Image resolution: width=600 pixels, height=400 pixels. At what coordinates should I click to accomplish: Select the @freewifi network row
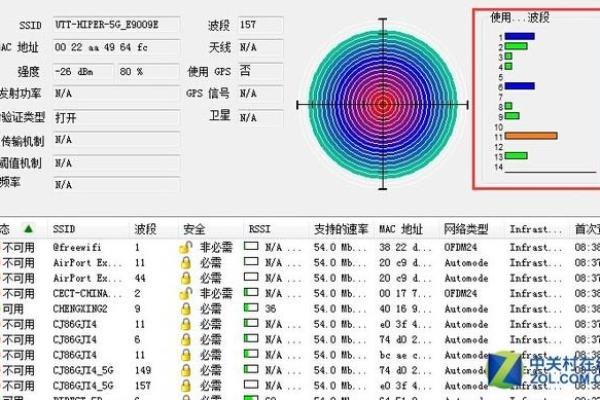(x=300, y=248)
